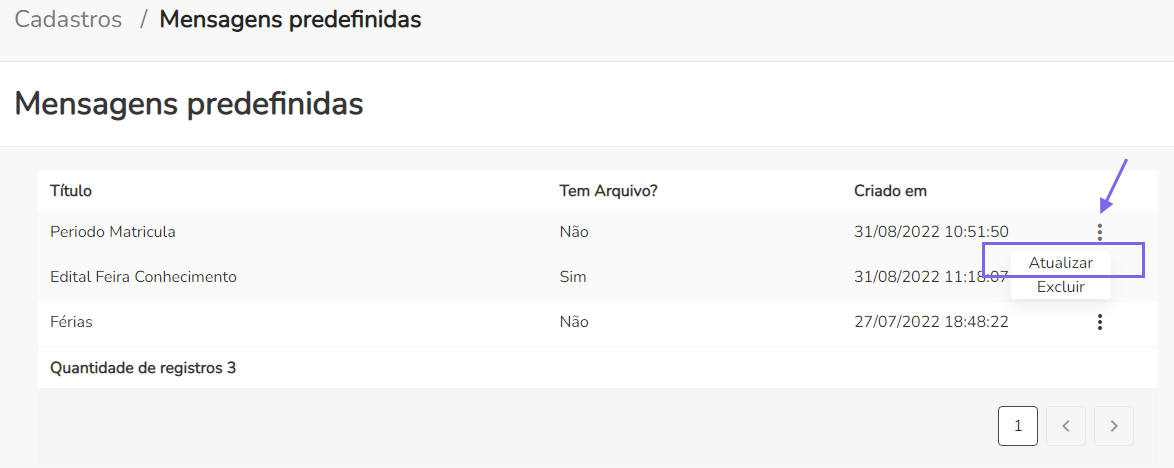Image resolution: width=1174 pixels, height=468 pixels.
Task: Click the Sim value in Edital row
Action: (x=573, y=277)
